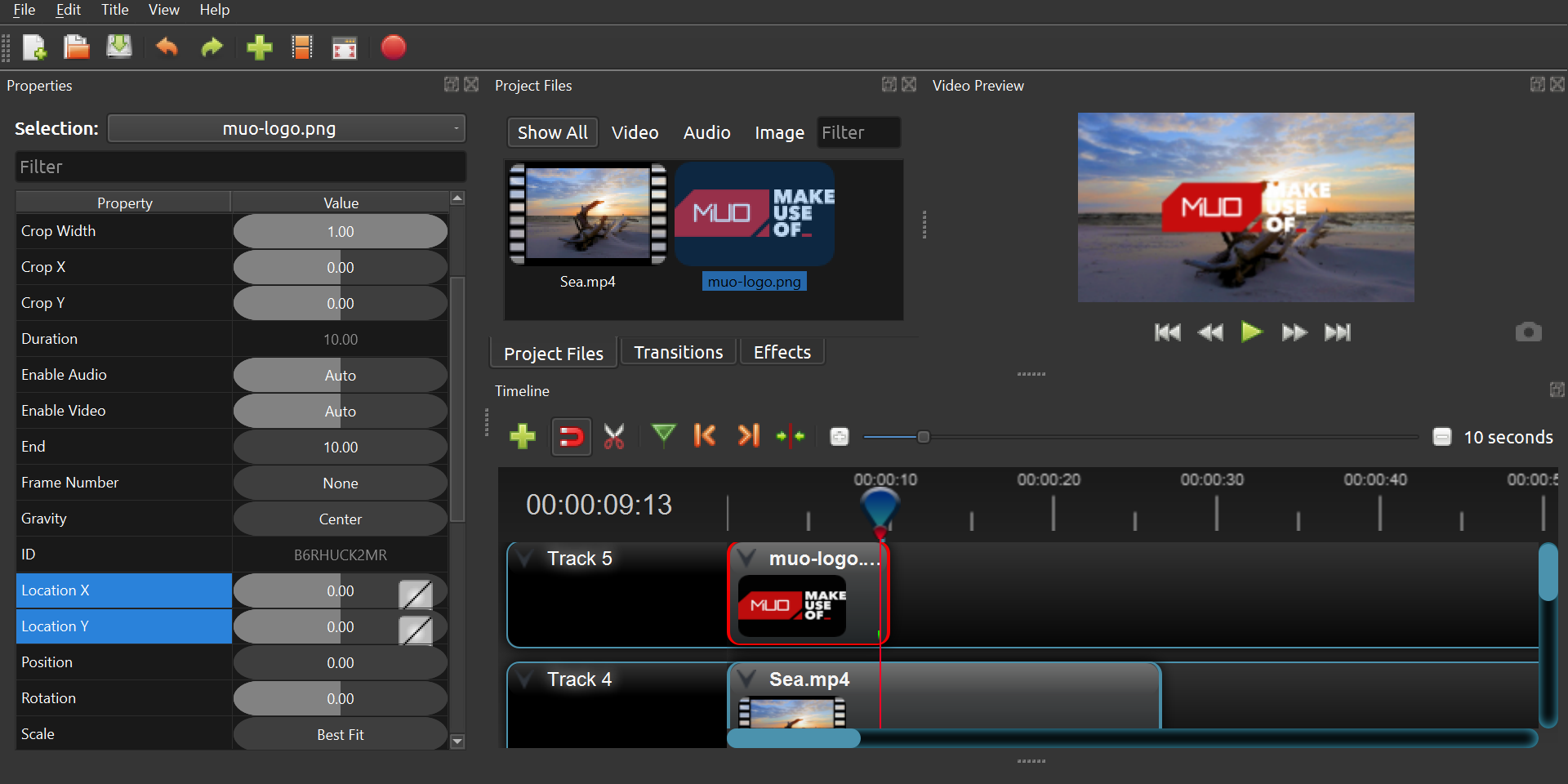1568x784 pixels.
Task: Click the green Add Marker icon
Action: pyautogui.click(x=664, y=435)
